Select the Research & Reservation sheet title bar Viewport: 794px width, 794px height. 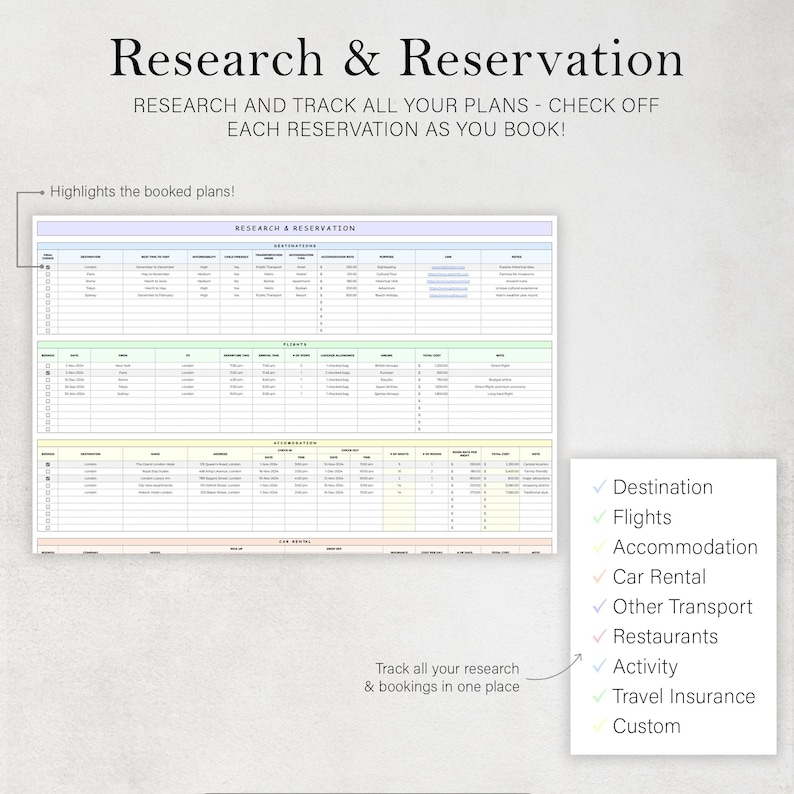[295, 228]
